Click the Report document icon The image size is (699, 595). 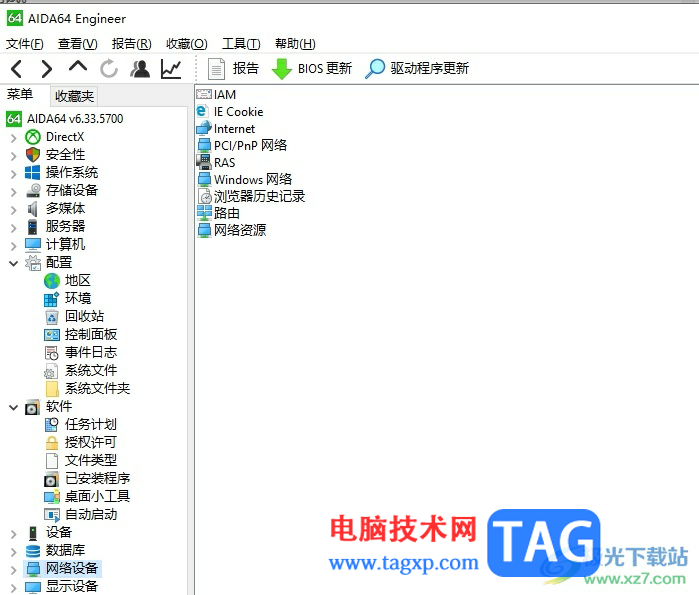pyautogui.click(x=216, y=69)
